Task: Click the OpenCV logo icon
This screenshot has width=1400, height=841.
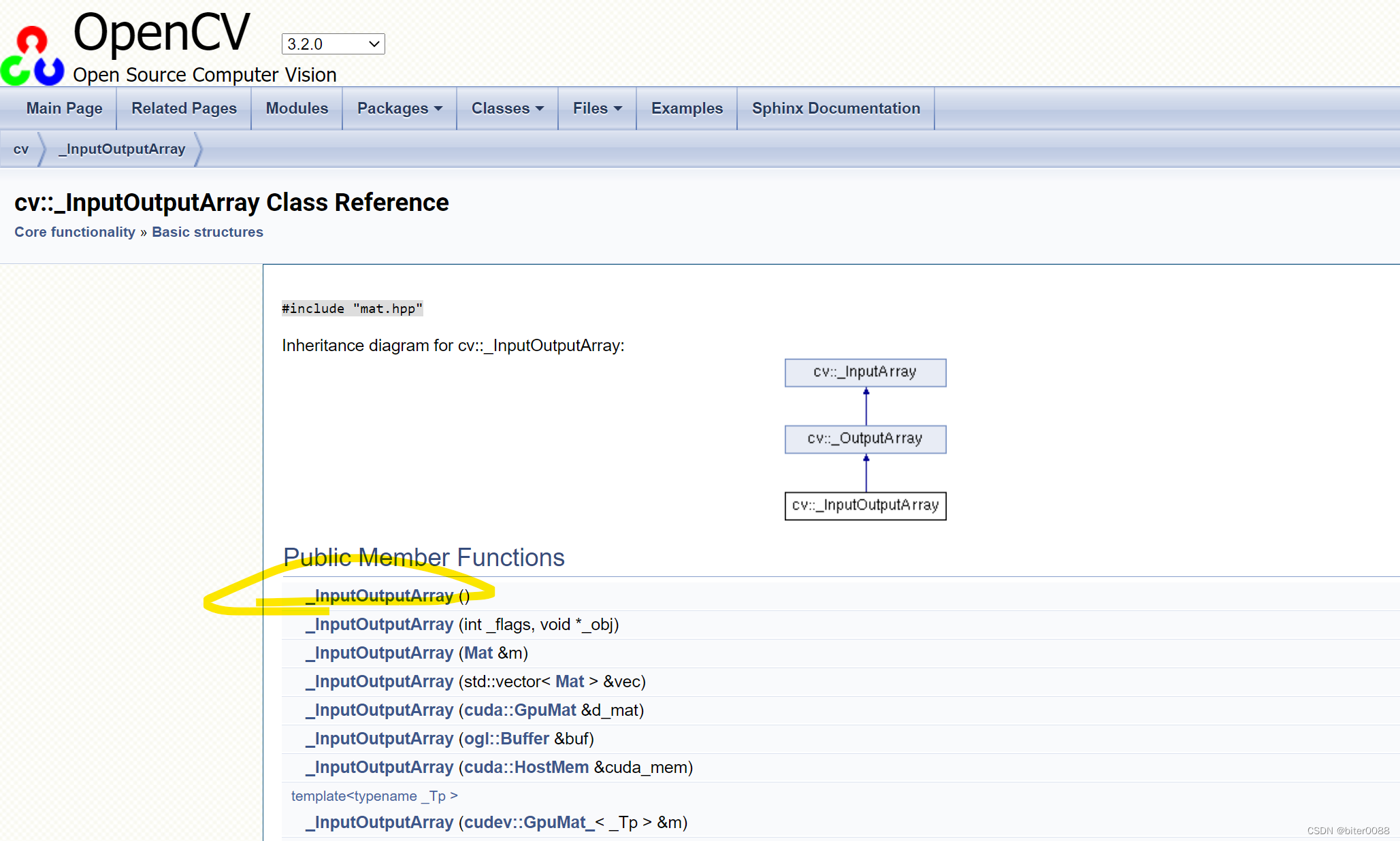Action: pos(32,56)
